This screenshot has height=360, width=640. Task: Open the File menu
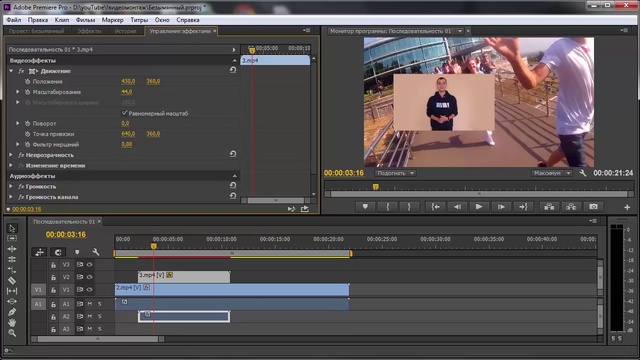tap(13, 20)
